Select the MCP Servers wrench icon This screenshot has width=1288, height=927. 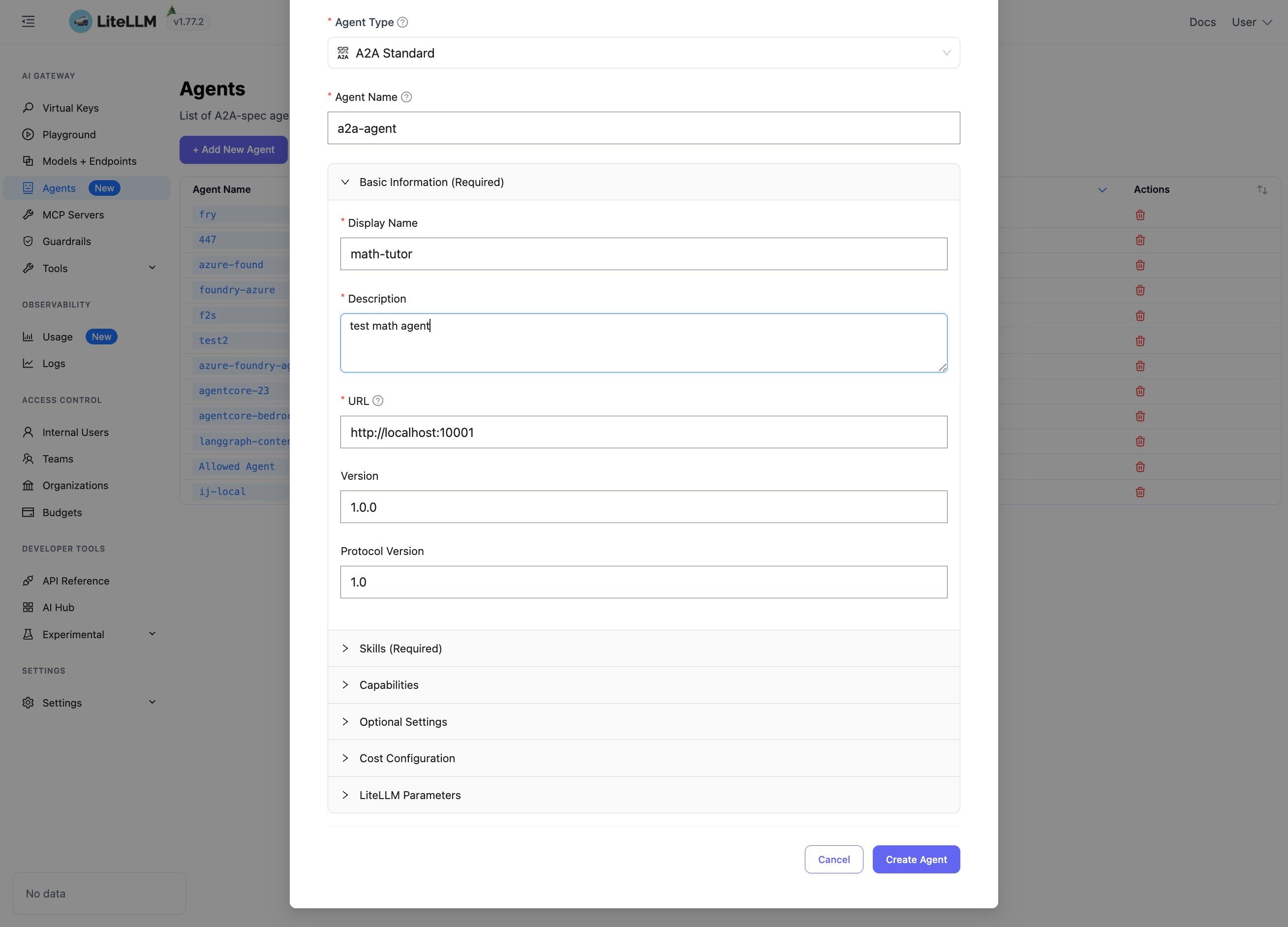point(28,215)
